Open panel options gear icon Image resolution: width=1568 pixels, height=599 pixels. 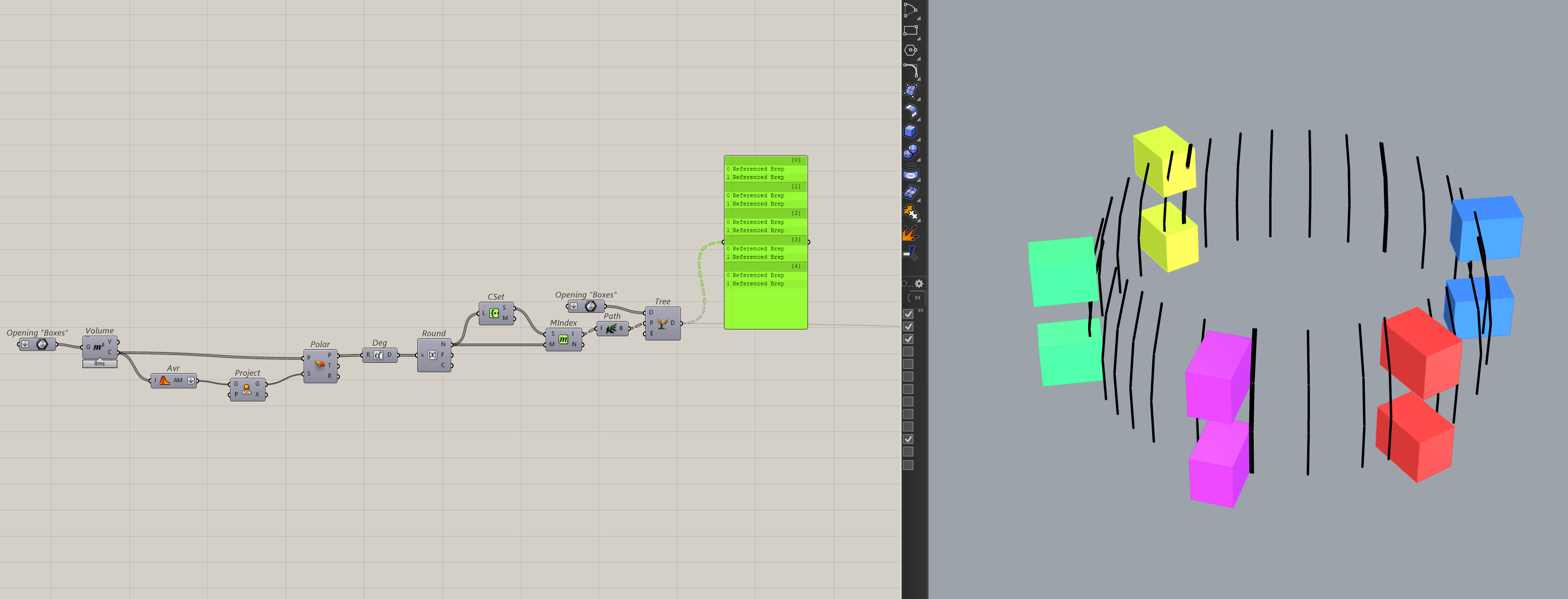point(919,284)
